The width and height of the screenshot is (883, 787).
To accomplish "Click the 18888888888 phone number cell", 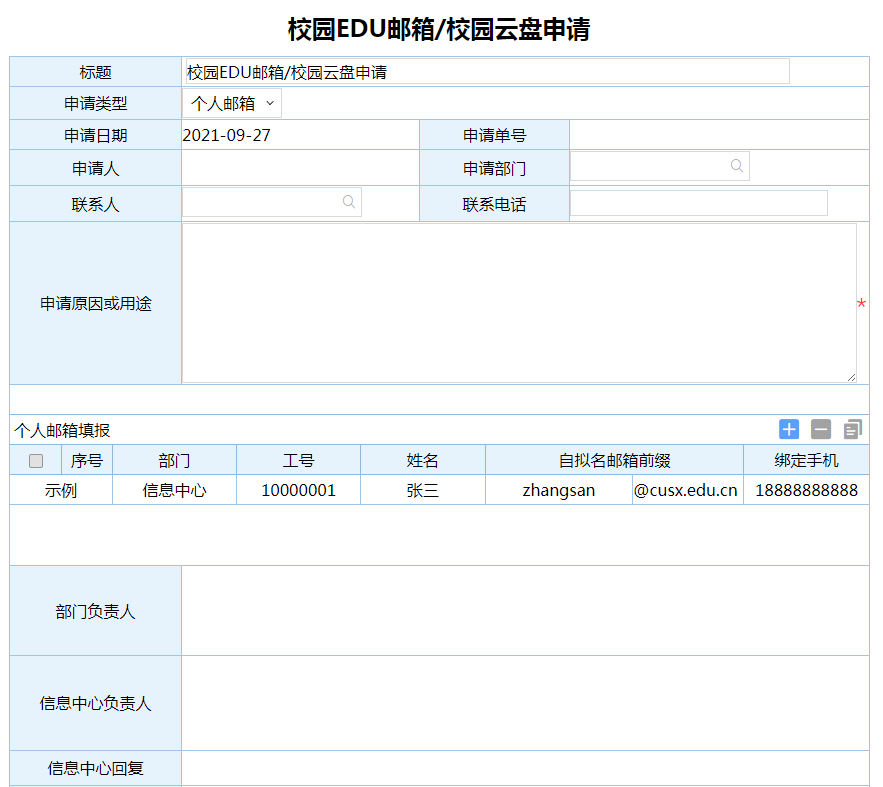I will [x=806, y=490].
